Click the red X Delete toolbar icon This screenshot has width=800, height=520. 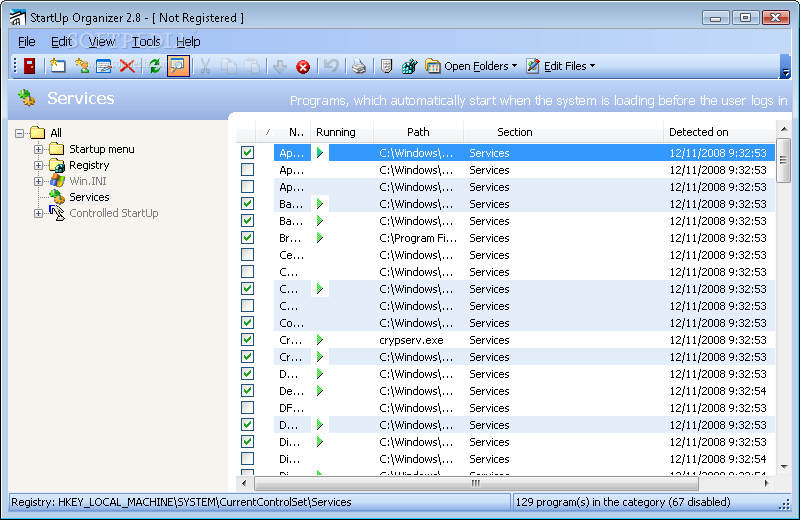tap(127, 66)
